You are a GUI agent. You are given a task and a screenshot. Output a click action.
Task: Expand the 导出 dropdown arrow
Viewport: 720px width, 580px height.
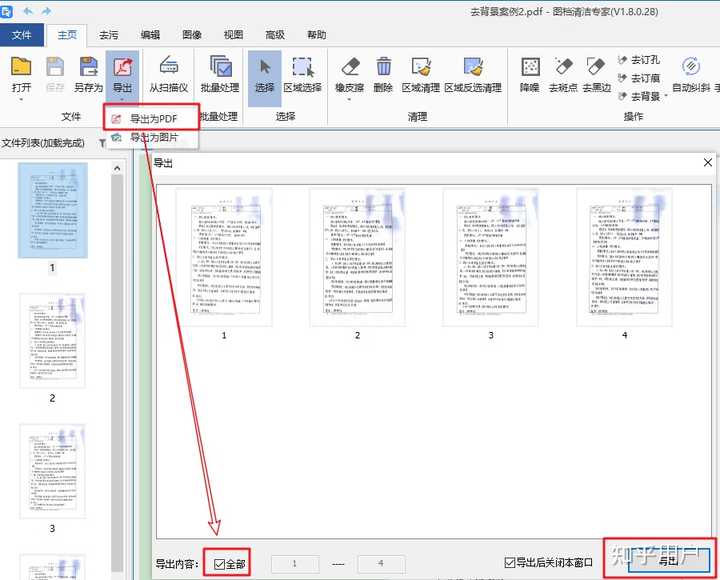pos(123,99)
